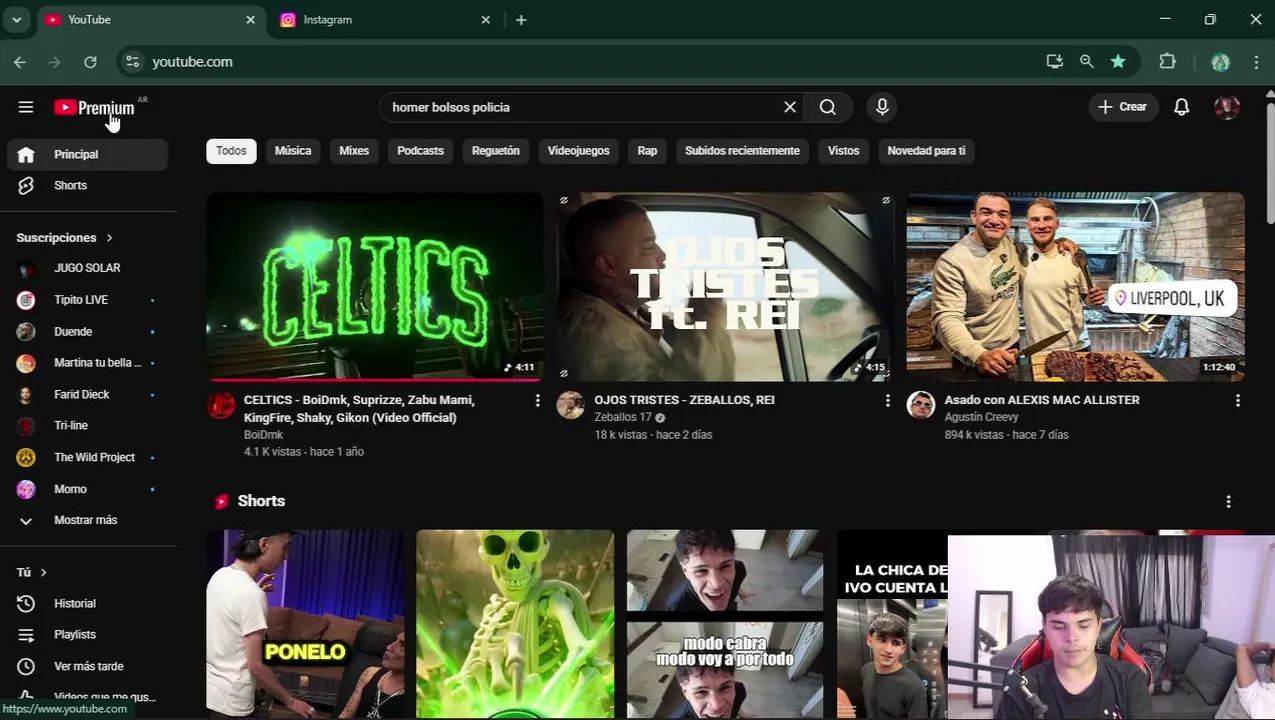
Task: Open the Alexis Mac Allister thumbnail
Action: [1075, 287]
